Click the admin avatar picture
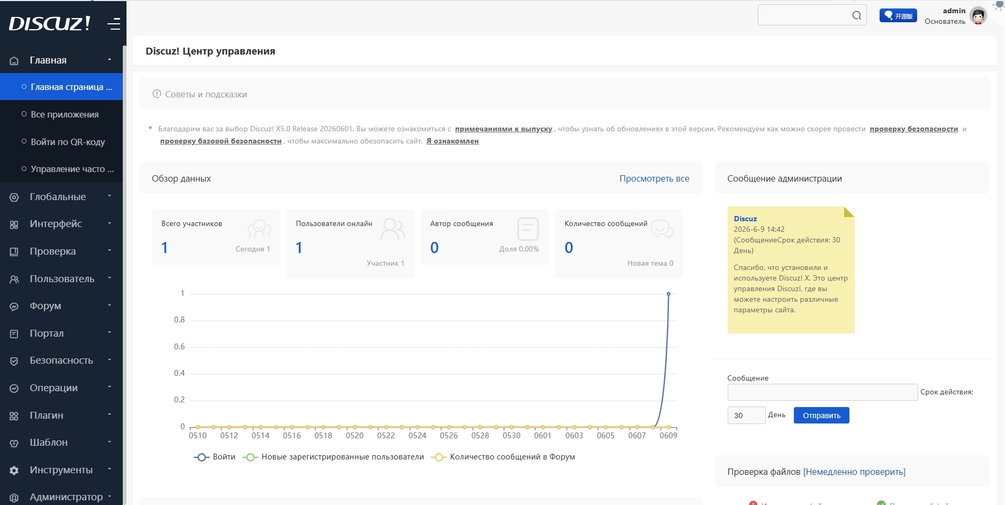Viewport: 1005px width, 505px height. pyautogui.click(x=977, y=16)
